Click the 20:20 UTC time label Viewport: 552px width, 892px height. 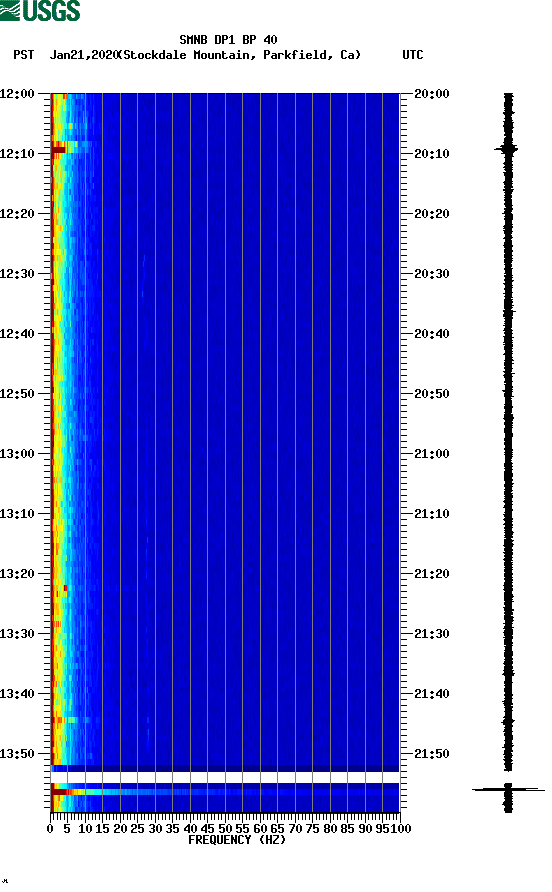coord(431,213)
